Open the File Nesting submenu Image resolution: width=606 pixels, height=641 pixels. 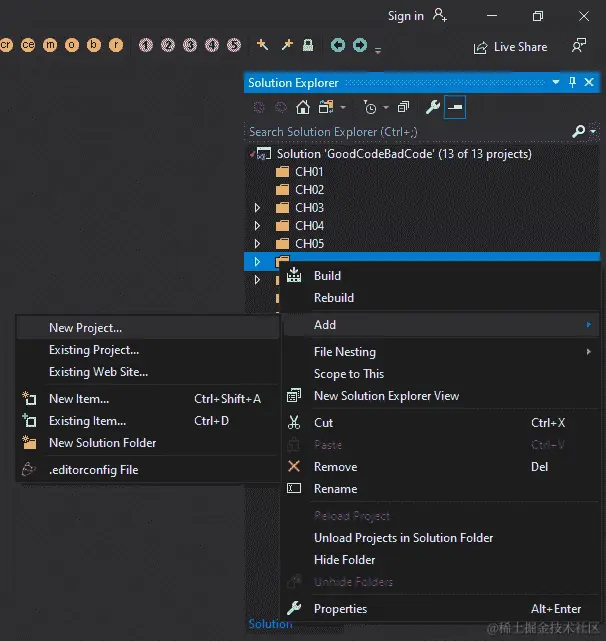pyautogui.click(x=441, y=352)
